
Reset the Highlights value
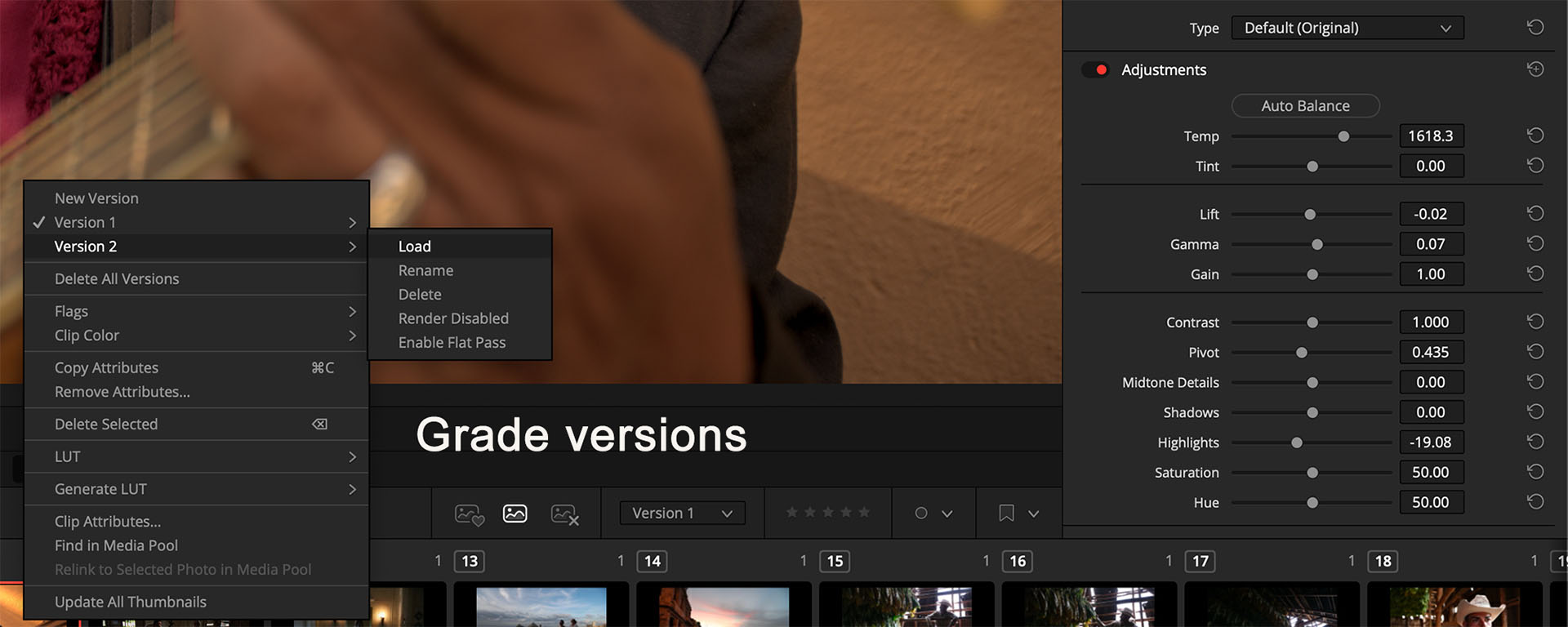pyautogui.click(x=1535, y=442)
